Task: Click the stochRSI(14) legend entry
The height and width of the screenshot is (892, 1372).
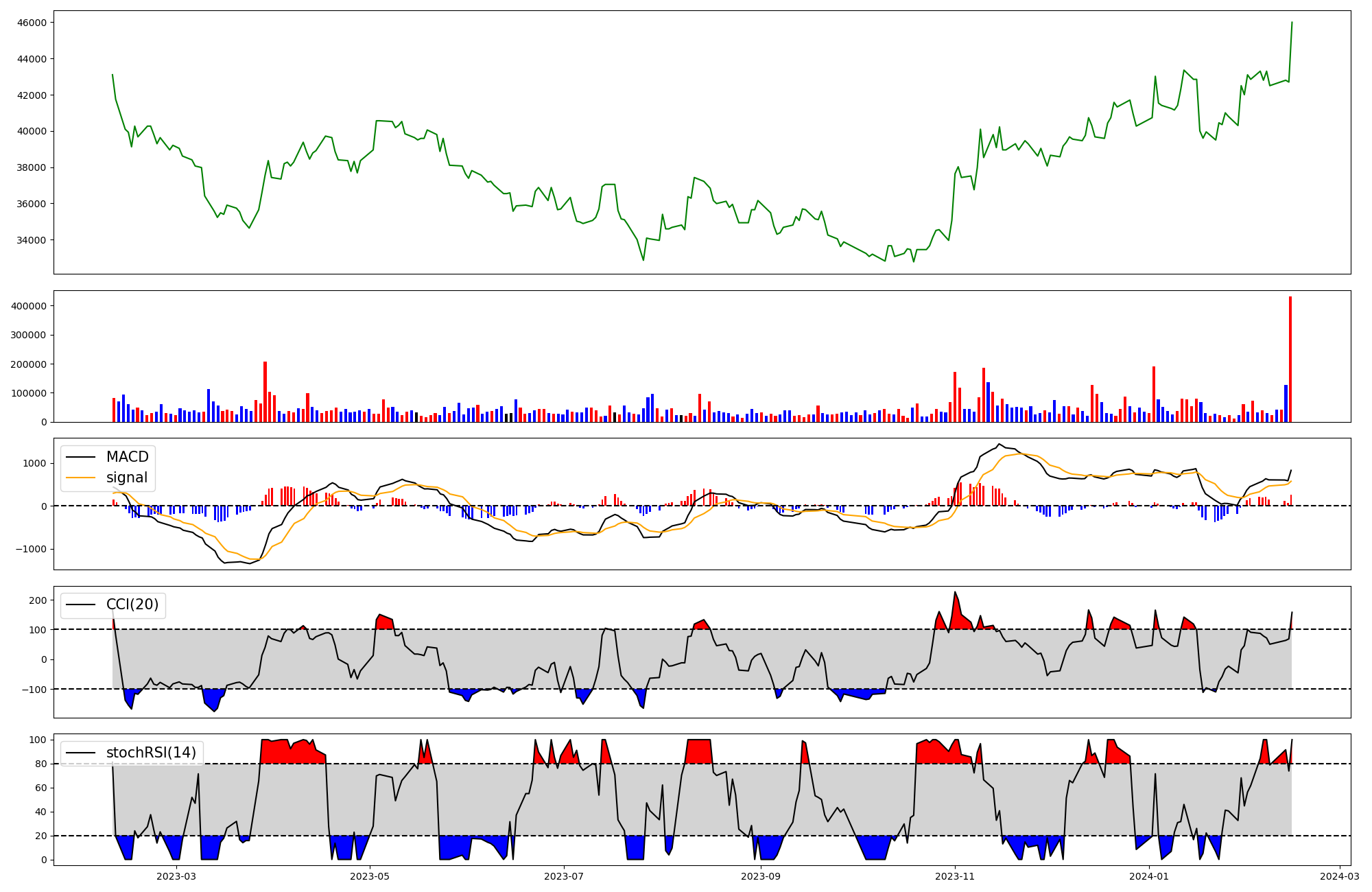Action: coord(151,753)
